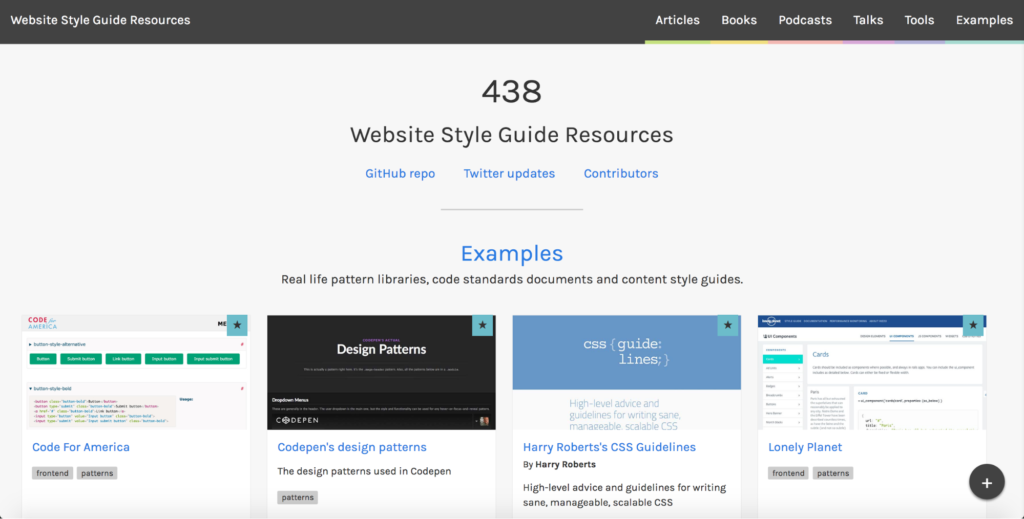Image resolution: width=1024 pixels, height=519 pixels.
Task: Click the star icon on Lonely Planet card
Action: 973,325
